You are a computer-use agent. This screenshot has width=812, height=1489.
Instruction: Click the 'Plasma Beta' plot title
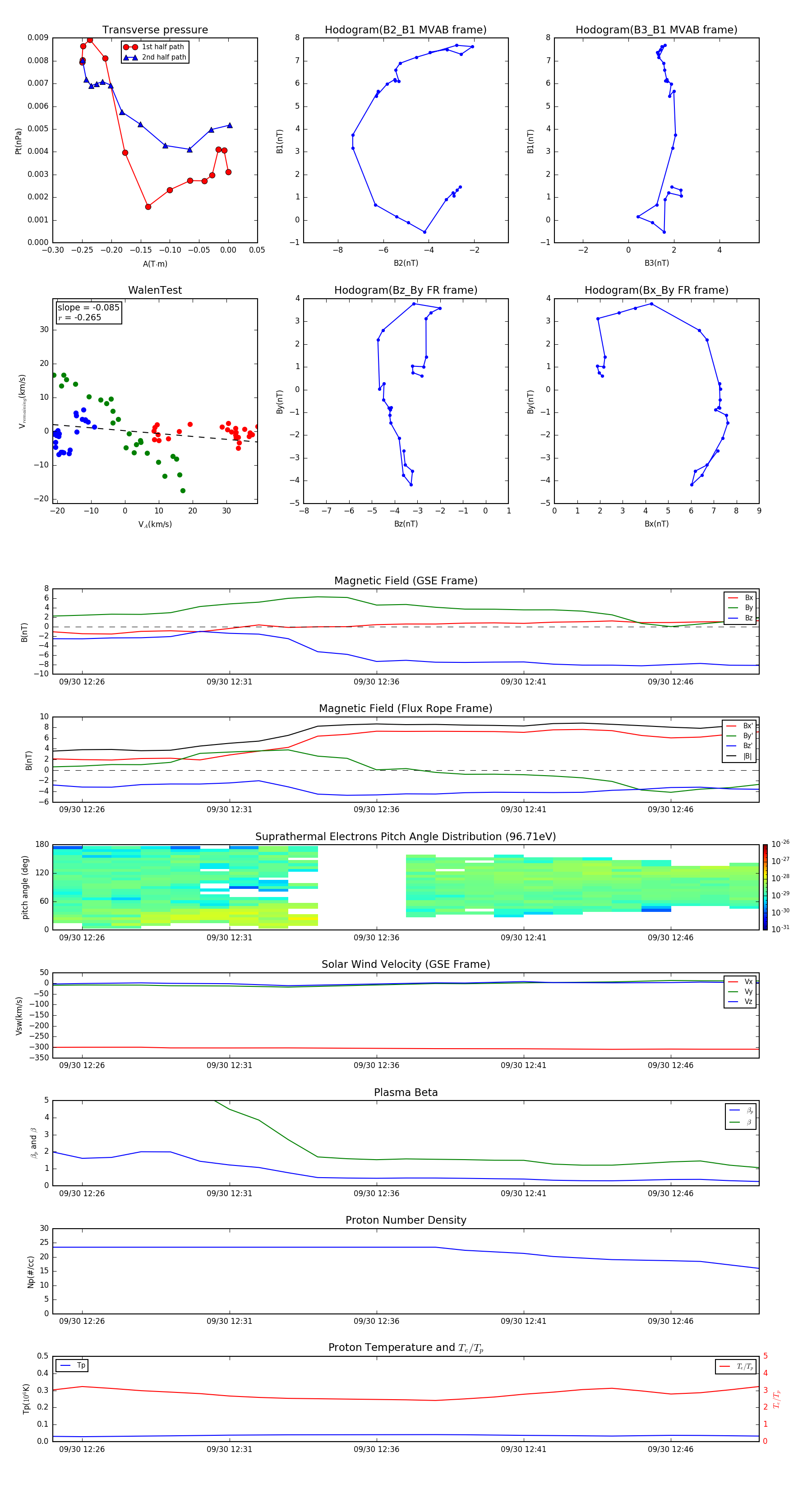pos(406,1093)
